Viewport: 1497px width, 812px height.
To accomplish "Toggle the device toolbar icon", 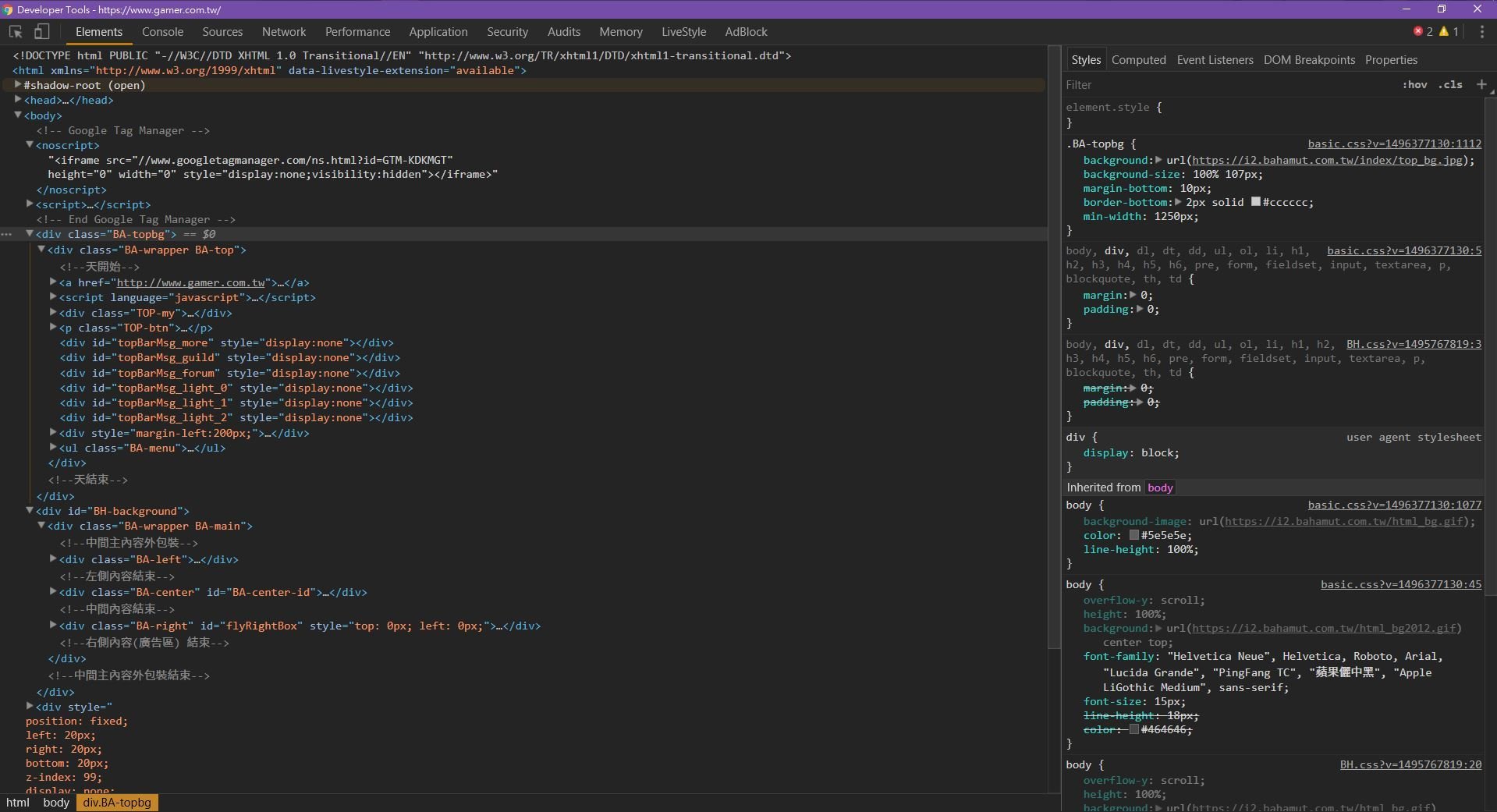I will click(41, 32).
